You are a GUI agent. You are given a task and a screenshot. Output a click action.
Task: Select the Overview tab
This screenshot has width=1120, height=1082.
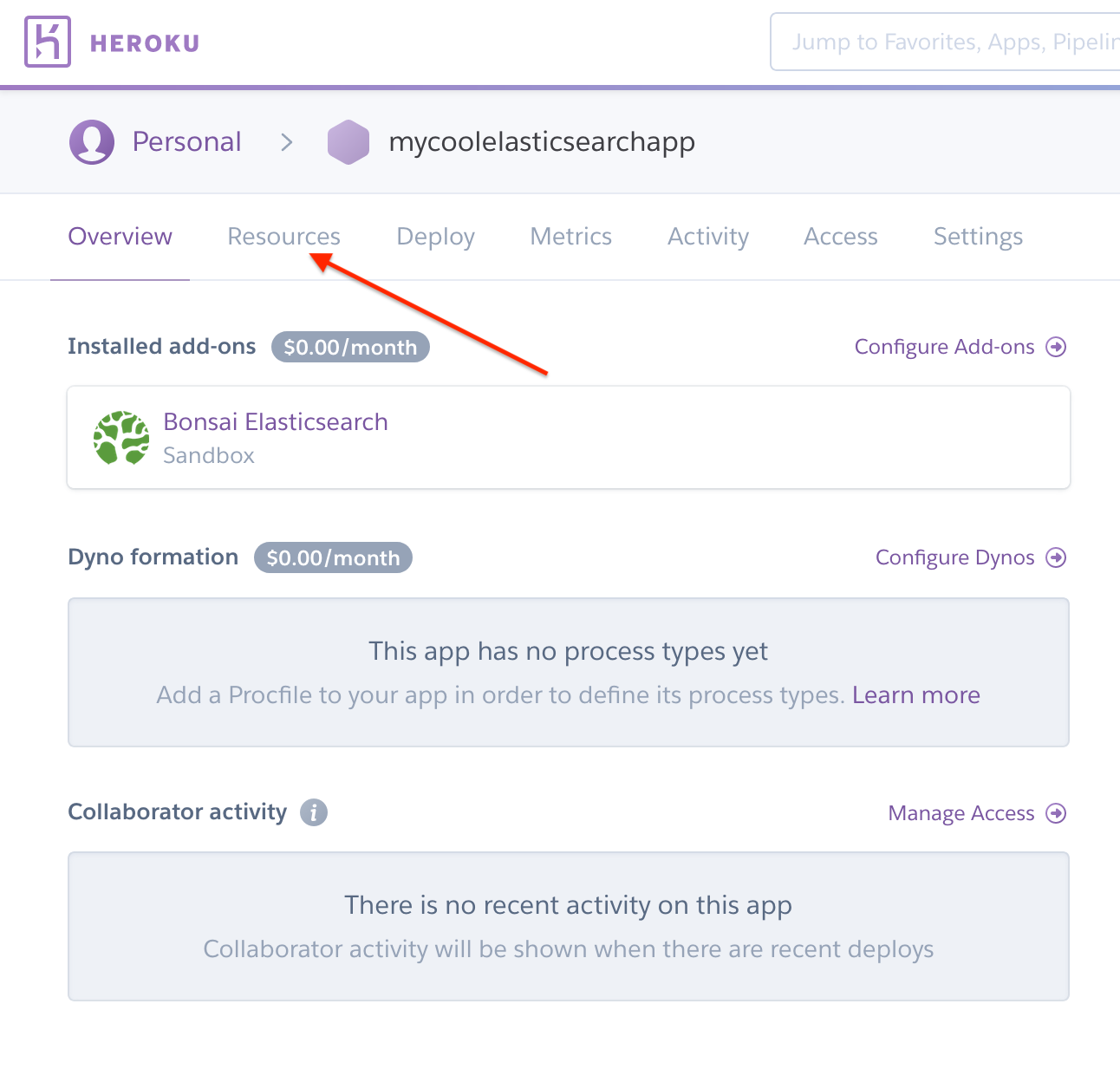[120, 236]
